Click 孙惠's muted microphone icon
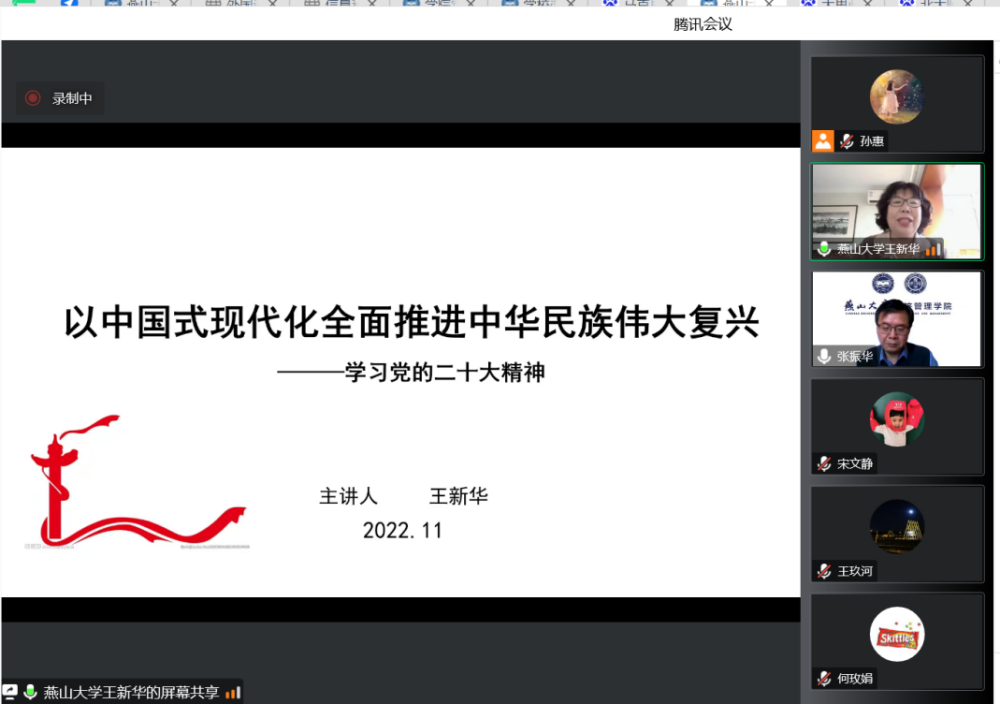Screen dimensions: 1000x704 [x=847, y=141]
